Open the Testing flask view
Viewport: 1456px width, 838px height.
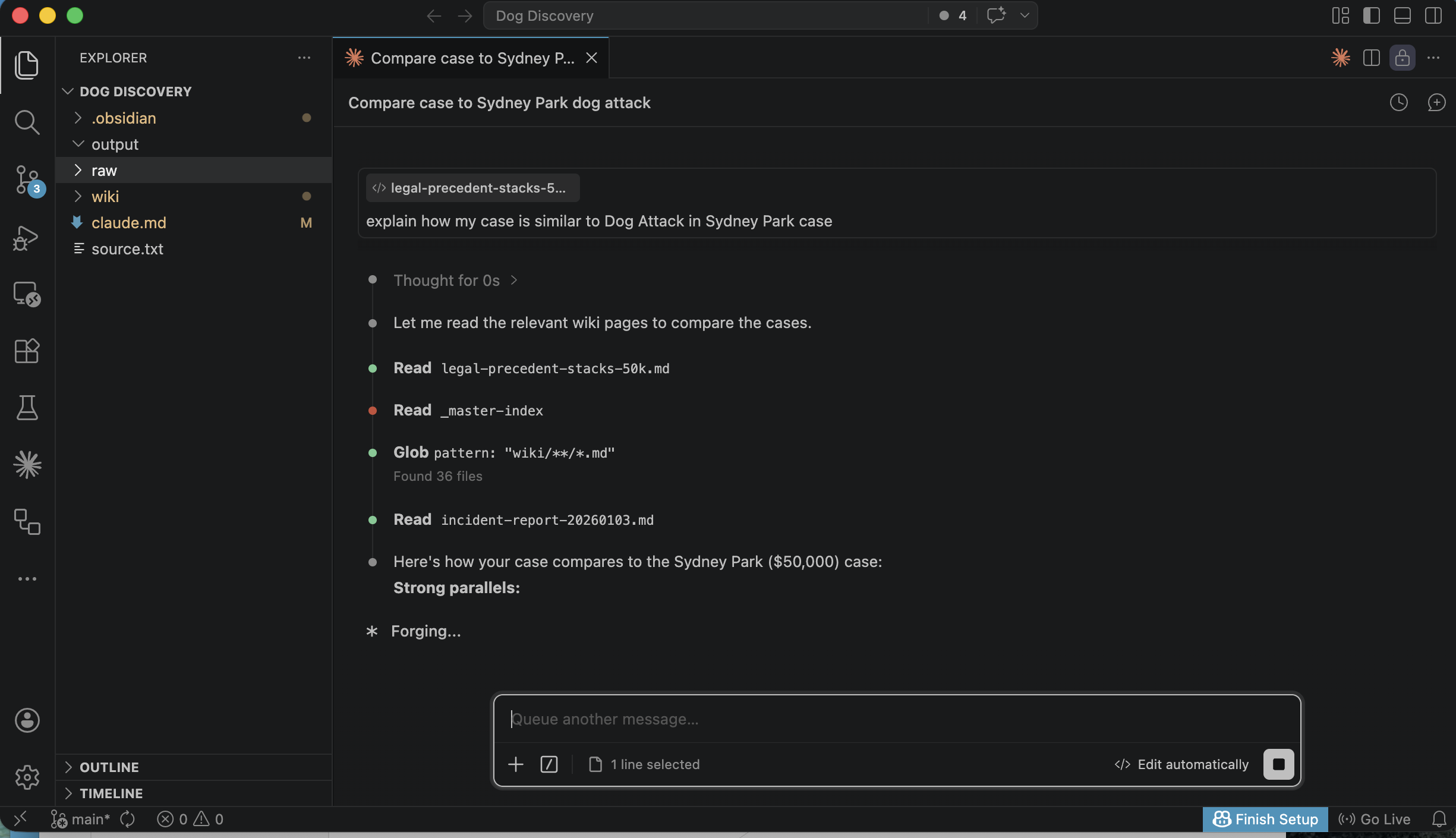pyautogui.click(x=27, y=408)
